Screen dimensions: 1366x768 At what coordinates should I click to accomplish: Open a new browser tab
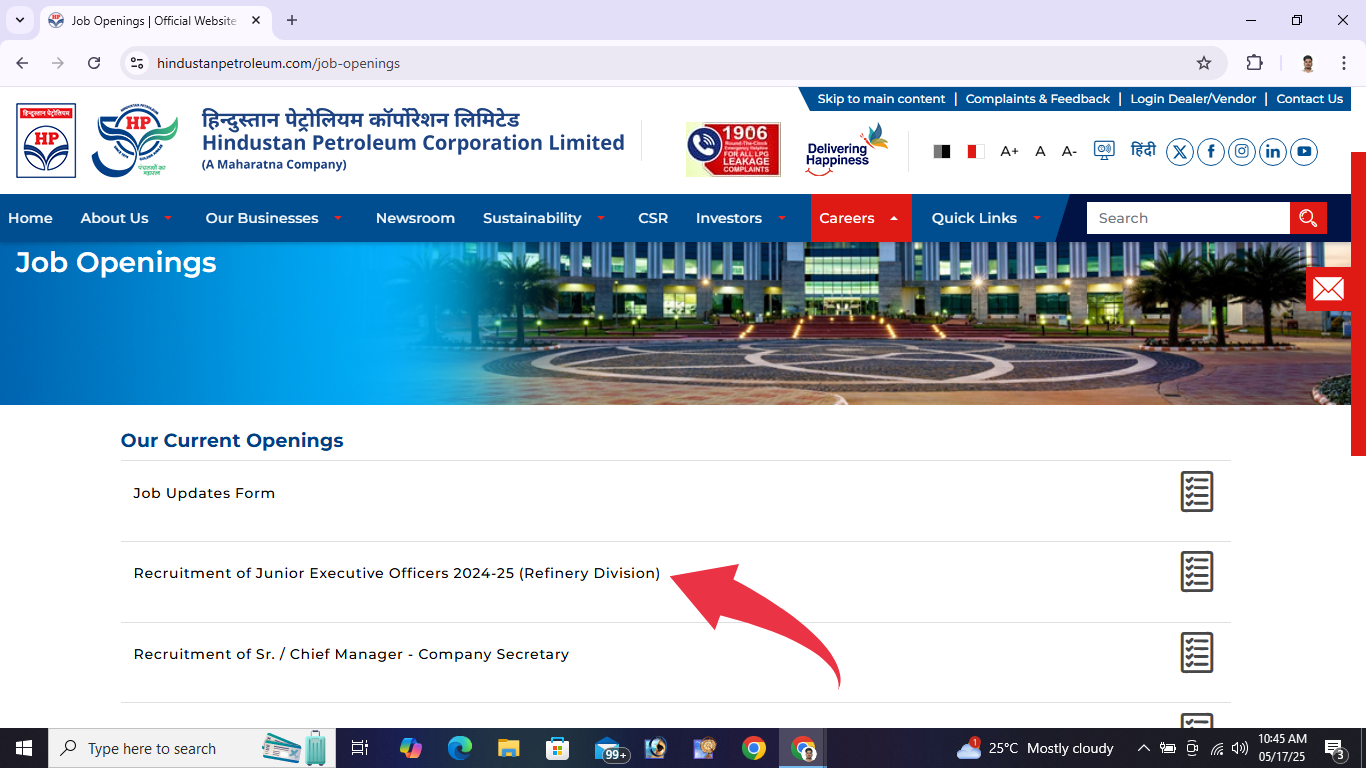(x=292, y=20)
